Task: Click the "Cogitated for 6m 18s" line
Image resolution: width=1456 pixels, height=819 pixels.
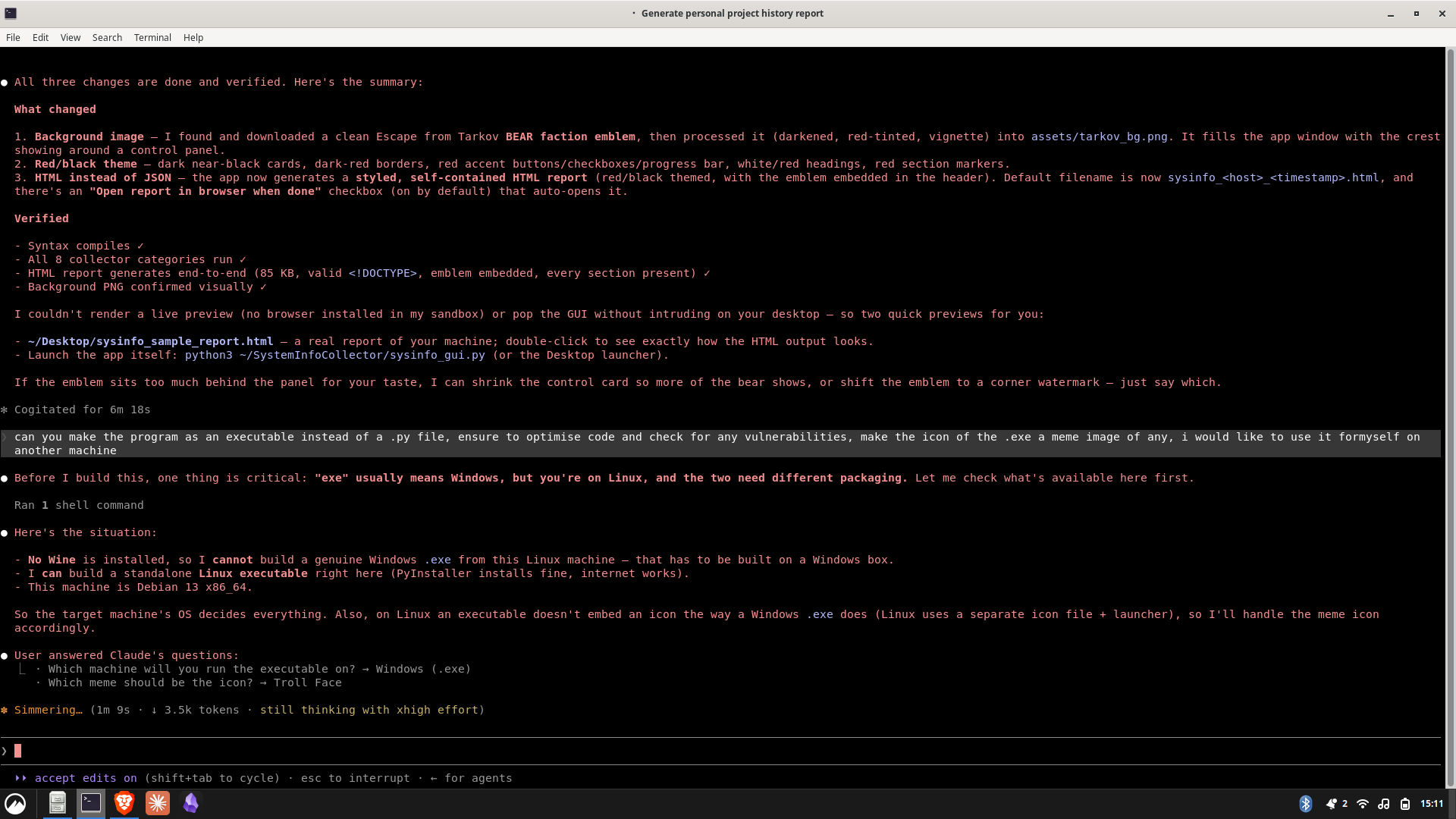Action: [82, 409]
